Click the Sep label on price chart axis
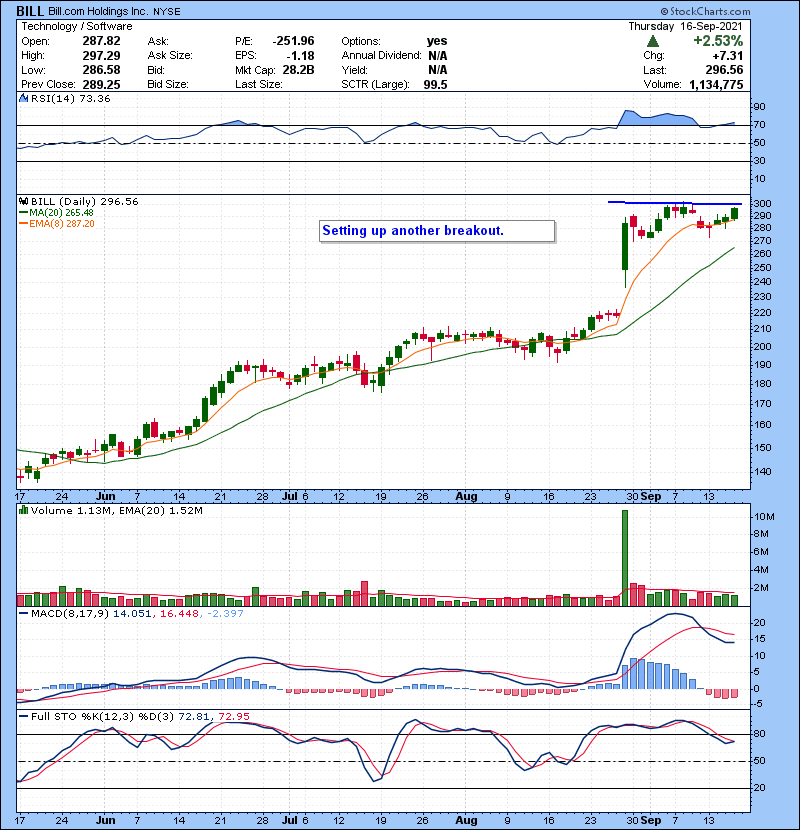The image size is (800, 830). [651, 497]
